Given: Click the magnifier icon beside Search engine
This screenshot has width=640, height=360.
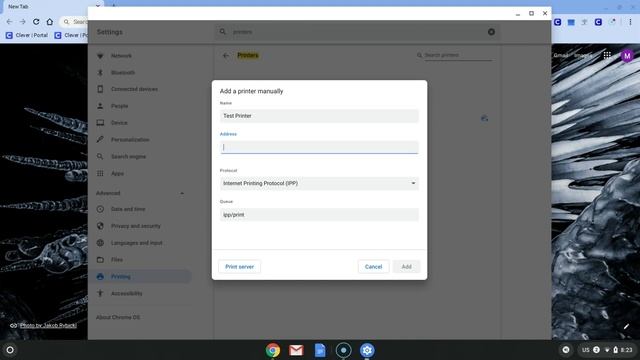Looking at the screenshot, I should point(100,157).
